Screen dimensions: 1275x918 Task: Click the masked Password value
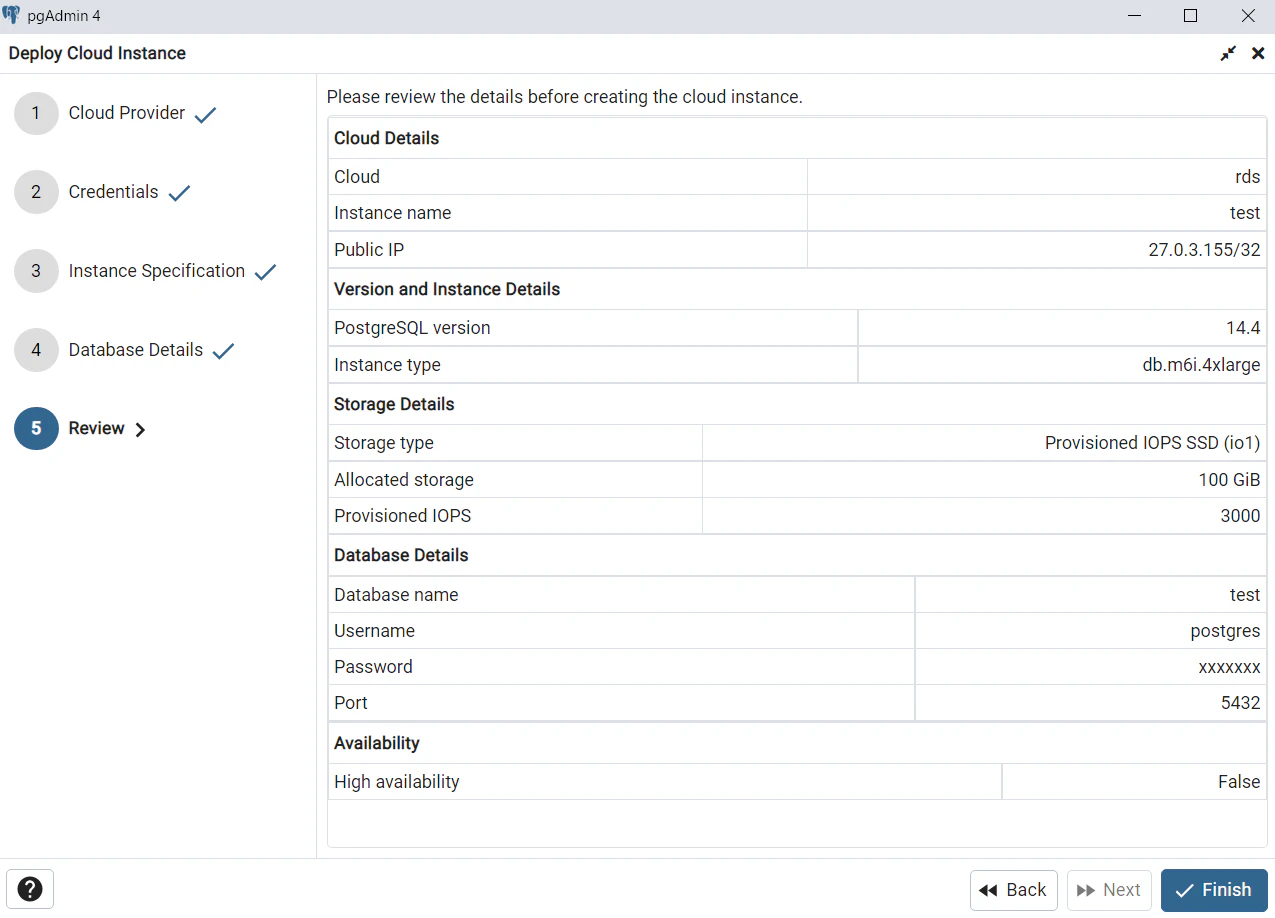(x=1229, y=667)
